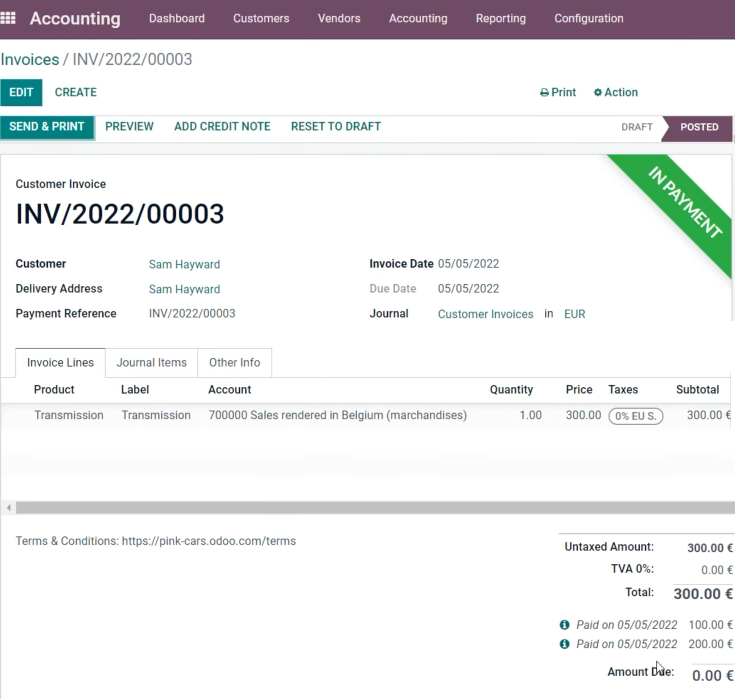
Task: Open the Dashboard menu
Action: tap(177, 18)
